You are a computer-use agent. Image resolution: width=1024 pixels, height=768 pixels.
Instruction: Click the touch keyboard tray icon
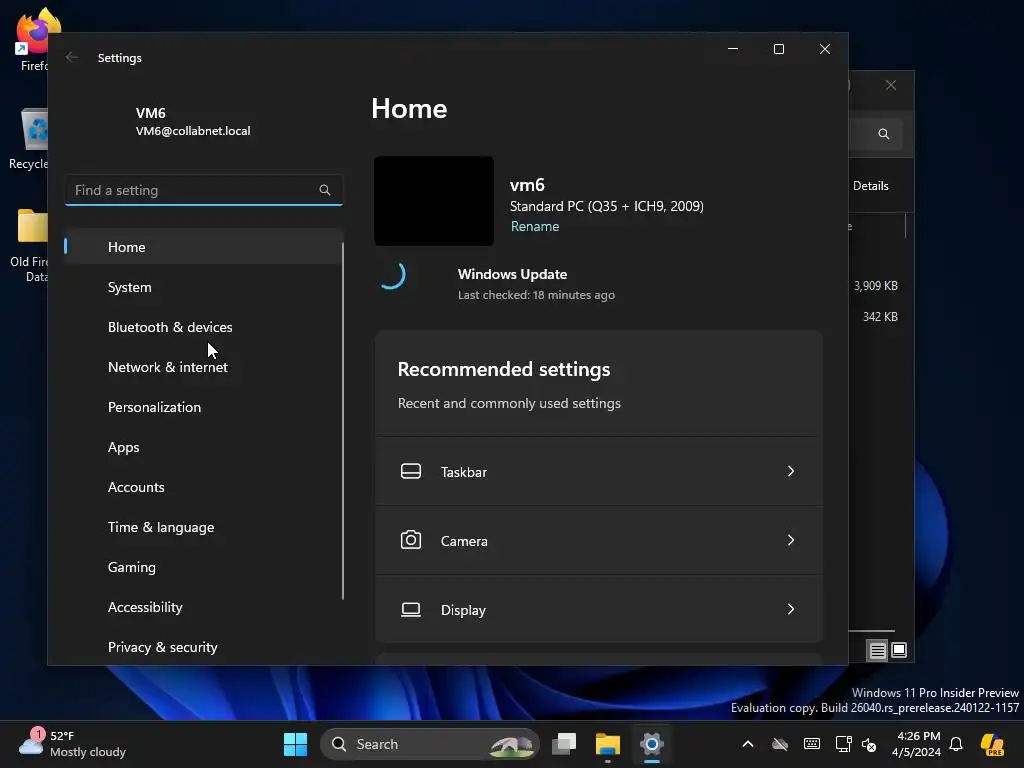(x=812, y=744)
